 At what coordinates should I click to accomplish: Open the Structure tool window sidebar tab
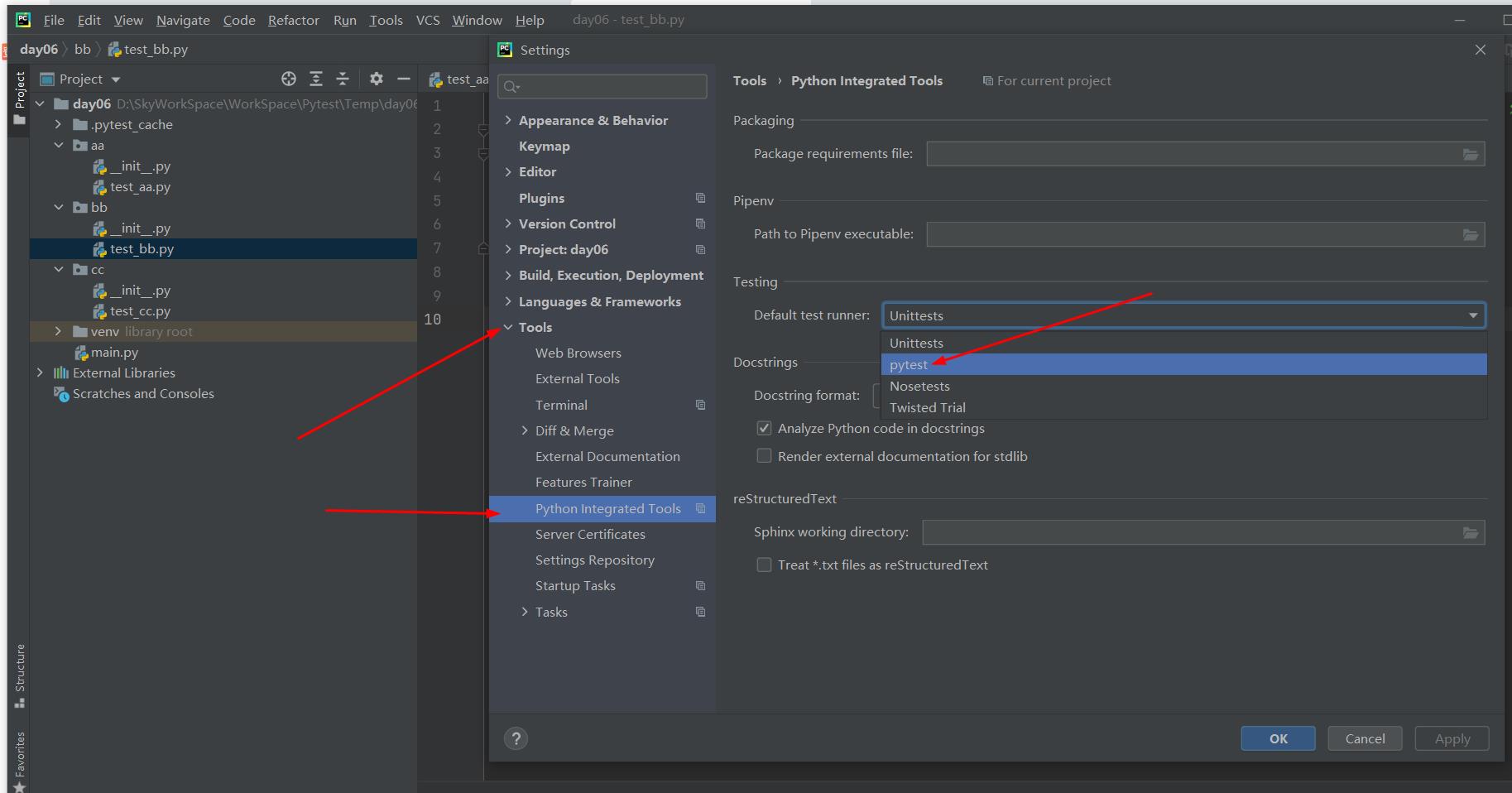tap(20, 675)
